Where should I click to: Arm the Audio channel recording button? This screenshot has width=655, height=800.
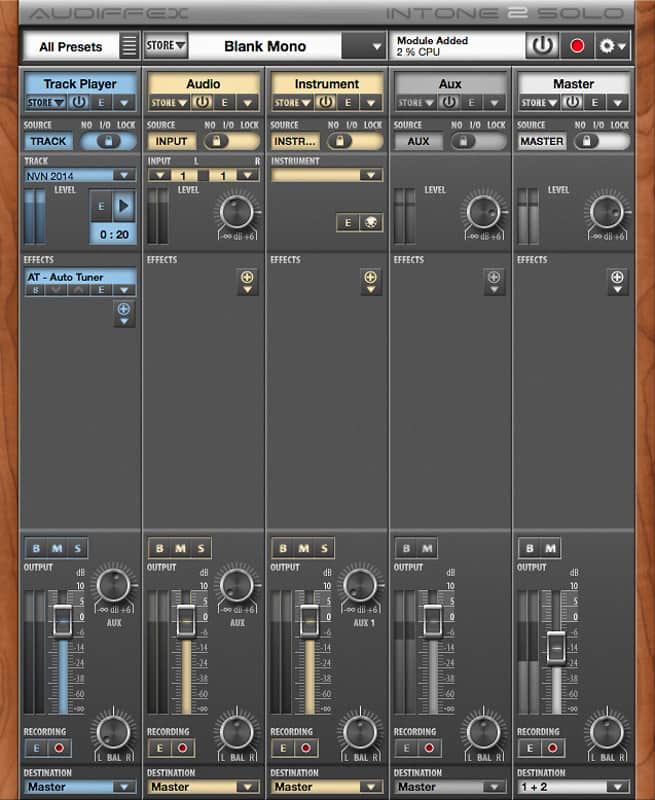[183, 748]
